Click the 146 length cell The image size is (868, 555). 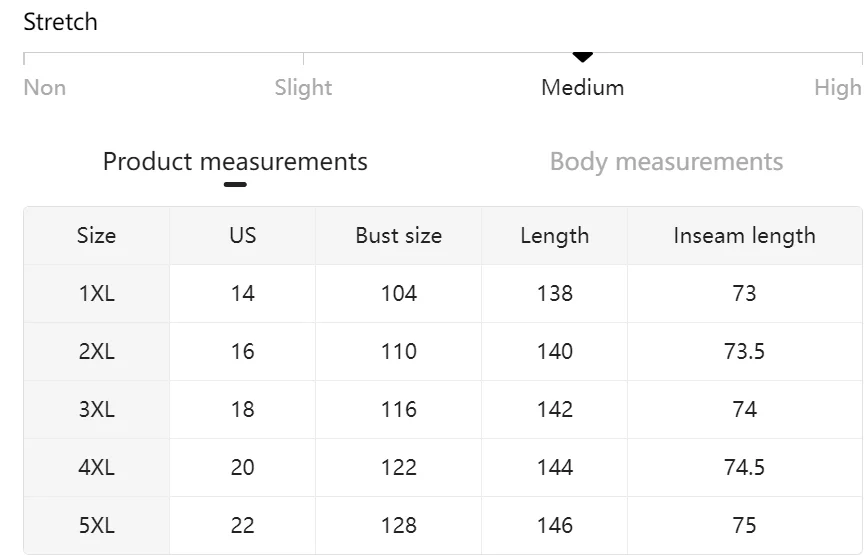coord(554,526)
